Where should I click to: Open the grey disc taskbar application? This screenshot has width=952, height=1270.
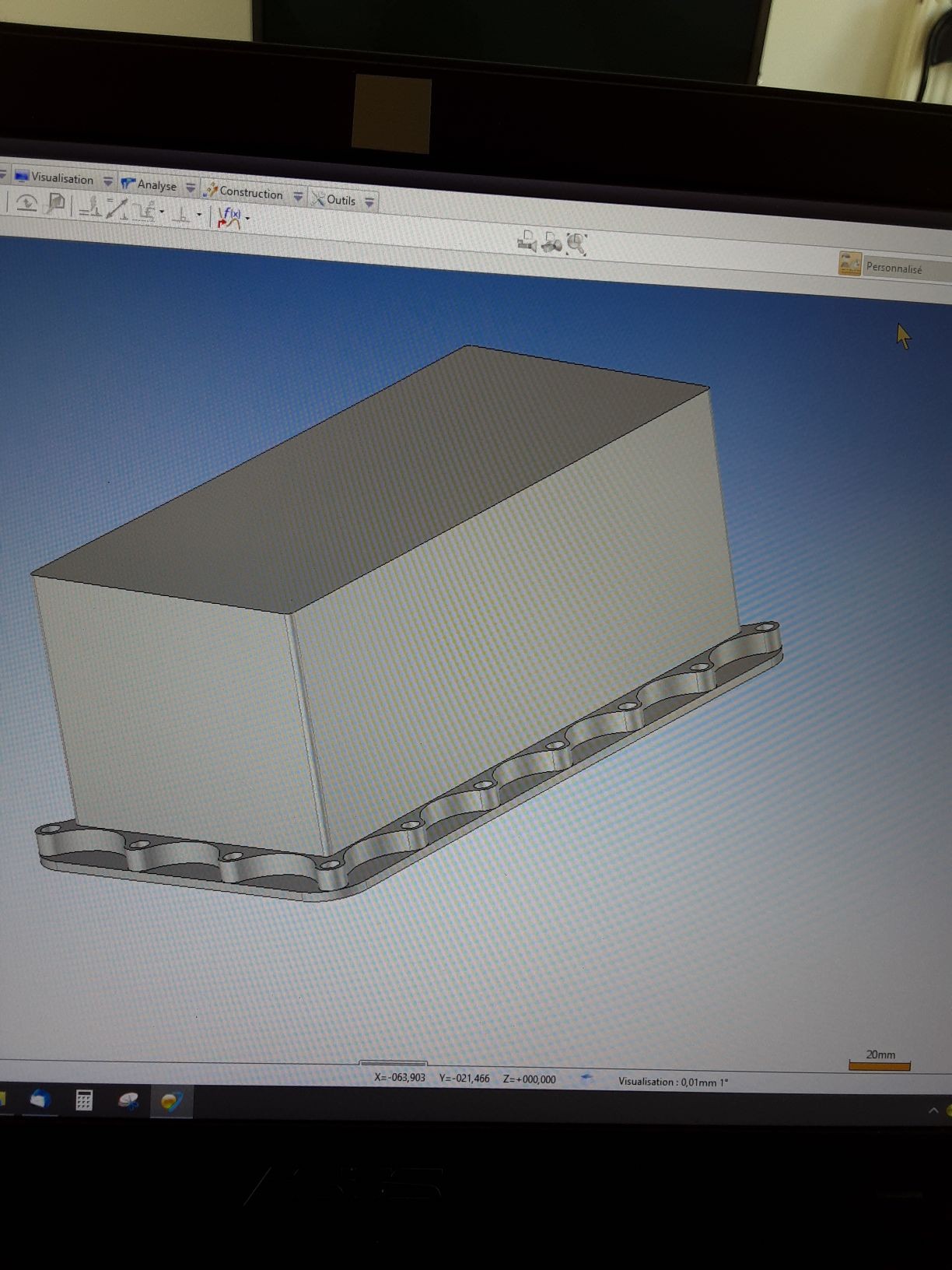128,1101
